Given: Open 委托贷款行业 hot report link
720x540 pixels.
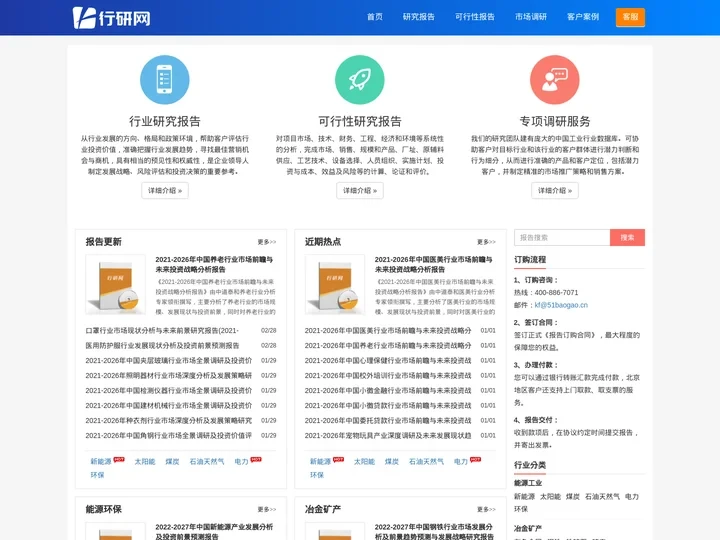Looking at the screenshot, I should point(388,421).
